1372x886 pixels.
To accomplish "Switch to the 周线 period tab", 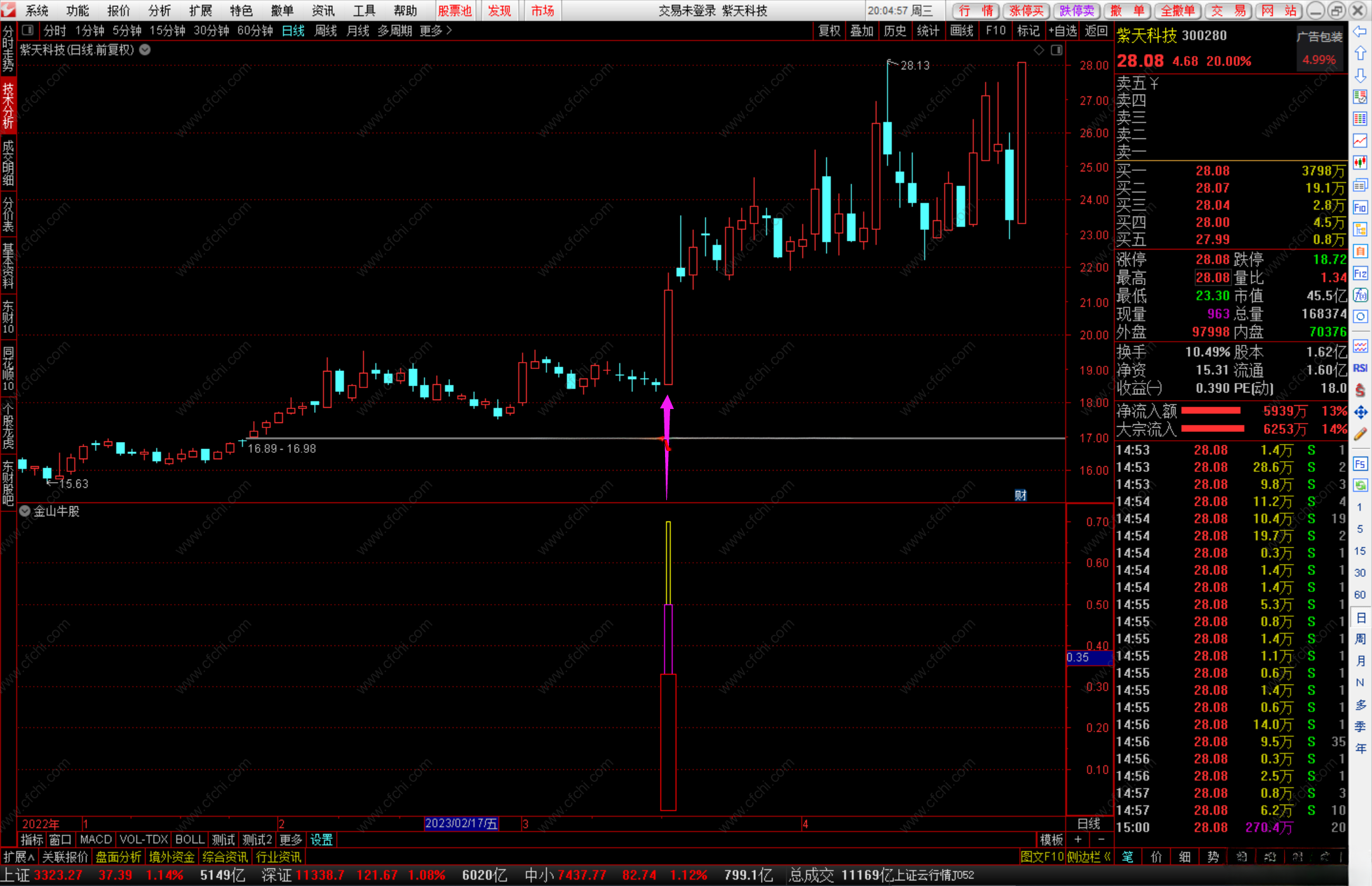I will tap(325, 30).
